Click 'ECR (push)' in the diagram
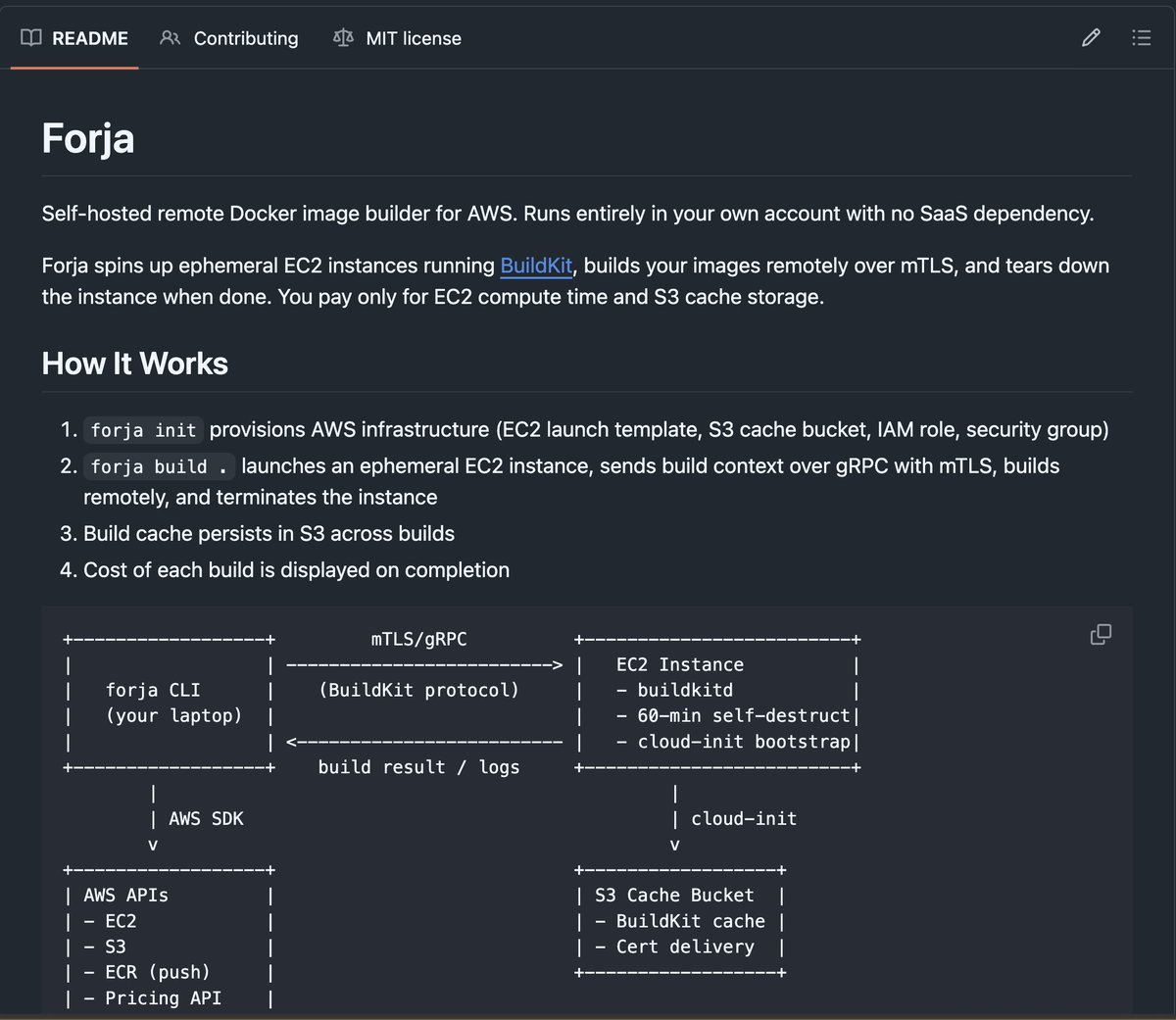 [x=158, y=972]
